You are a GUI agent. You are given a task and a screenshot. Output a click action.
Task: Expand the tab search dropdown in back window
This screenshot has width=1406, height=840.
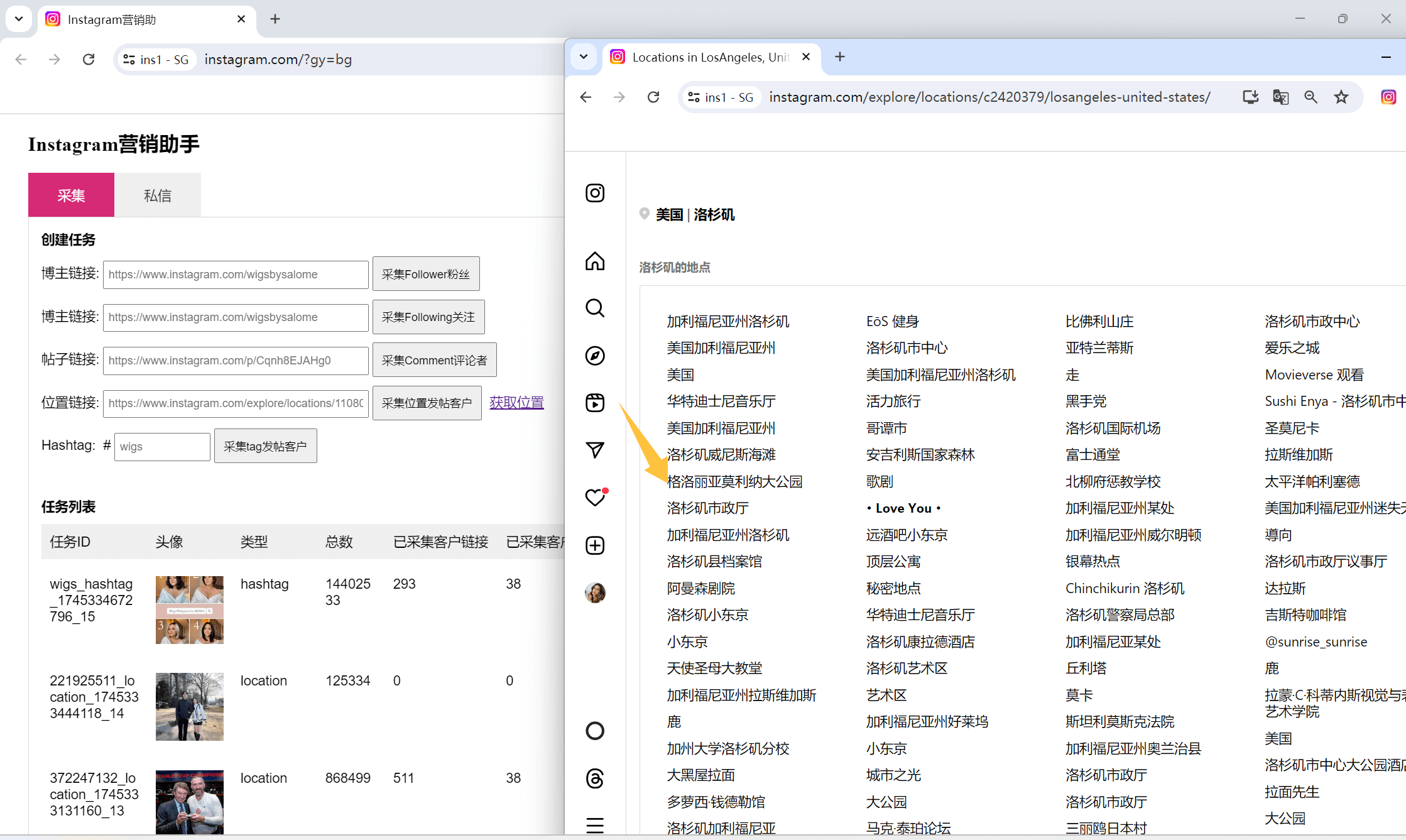coord(19,19)
